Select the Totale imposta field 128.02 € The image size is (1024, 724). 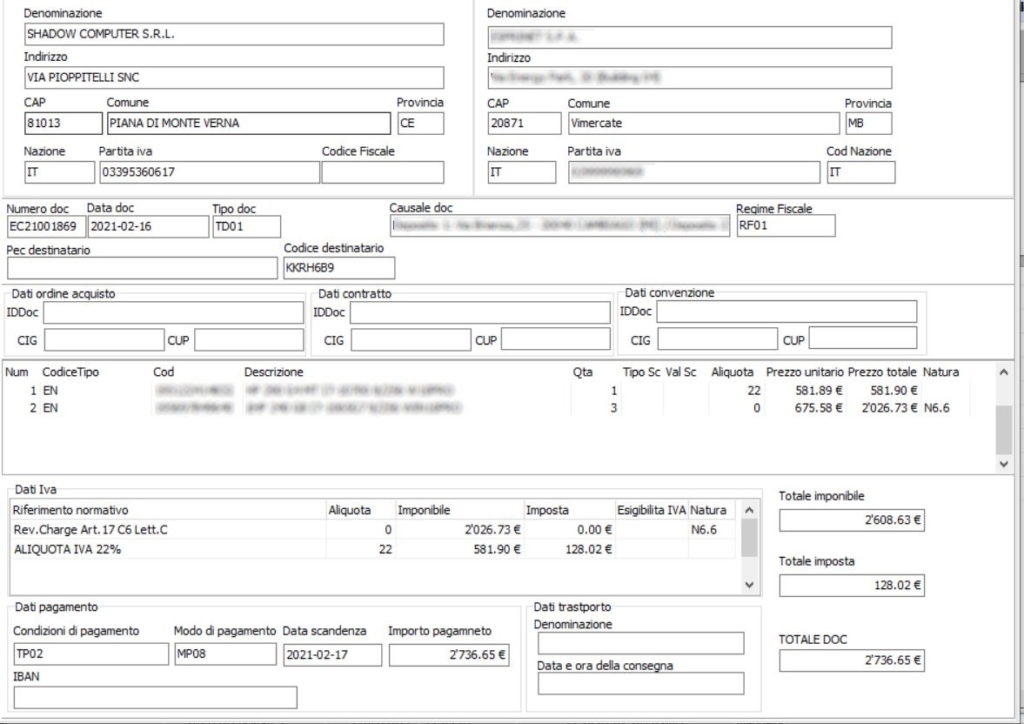[x=852, y=585]
